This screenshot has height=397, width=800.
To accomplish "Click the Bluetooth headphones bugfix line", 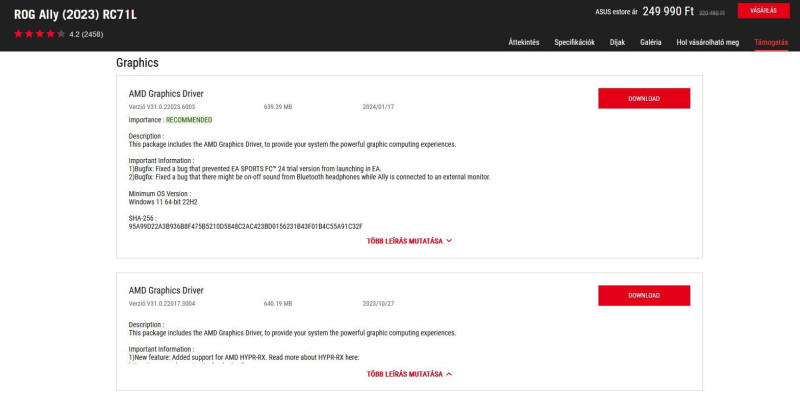I will coord(309,177).
